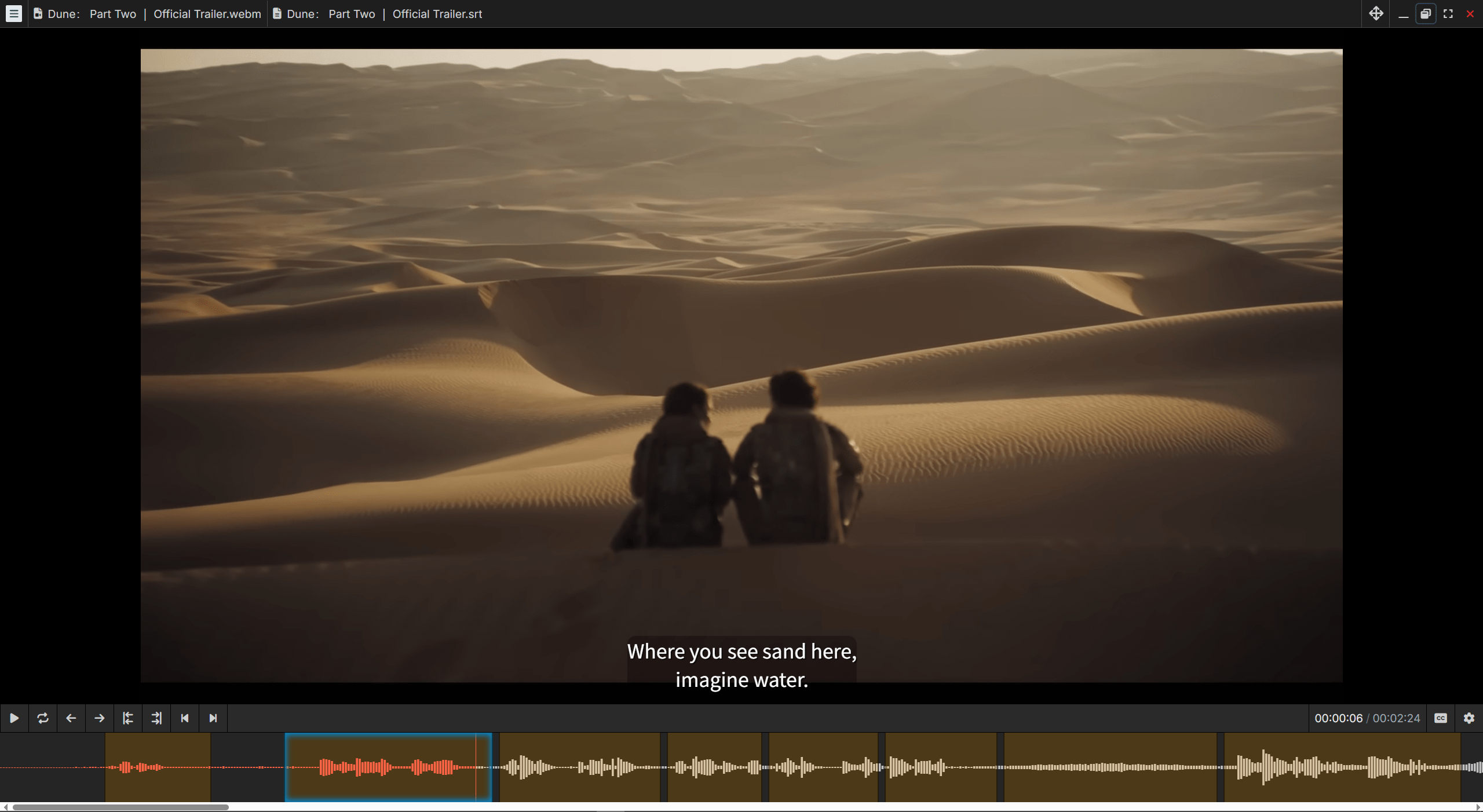Select the Official Trailer.srt subtitle tab

click(x=377, y=13)
